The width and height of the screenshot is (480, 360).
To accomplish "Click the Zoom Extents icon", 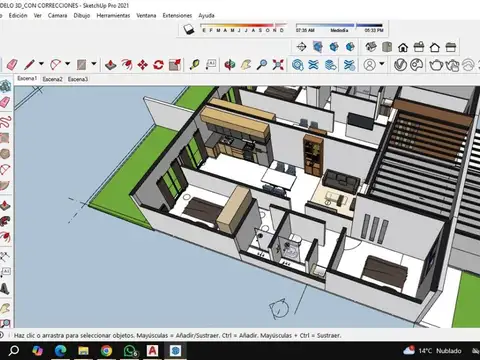I will (x=278, y=65).
